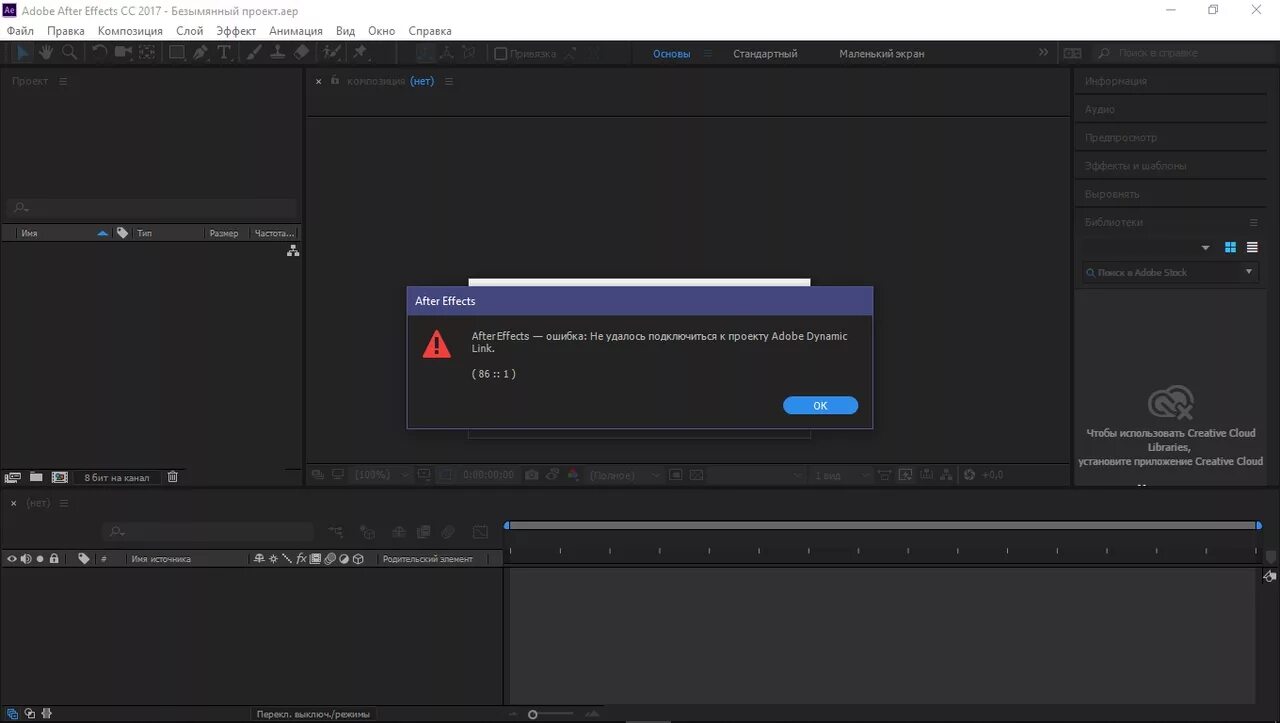1280x723 pixels.
Task: Expand the Предпросмотр panel
Action: pyautogui.click(x=1121, y=138)
